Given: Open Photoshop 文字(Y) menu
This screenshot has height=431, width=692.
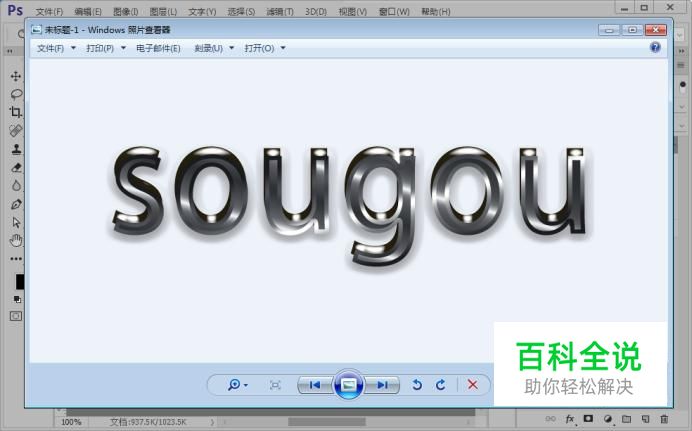Looking at the screenshot, I should click(x=202, y=12).
